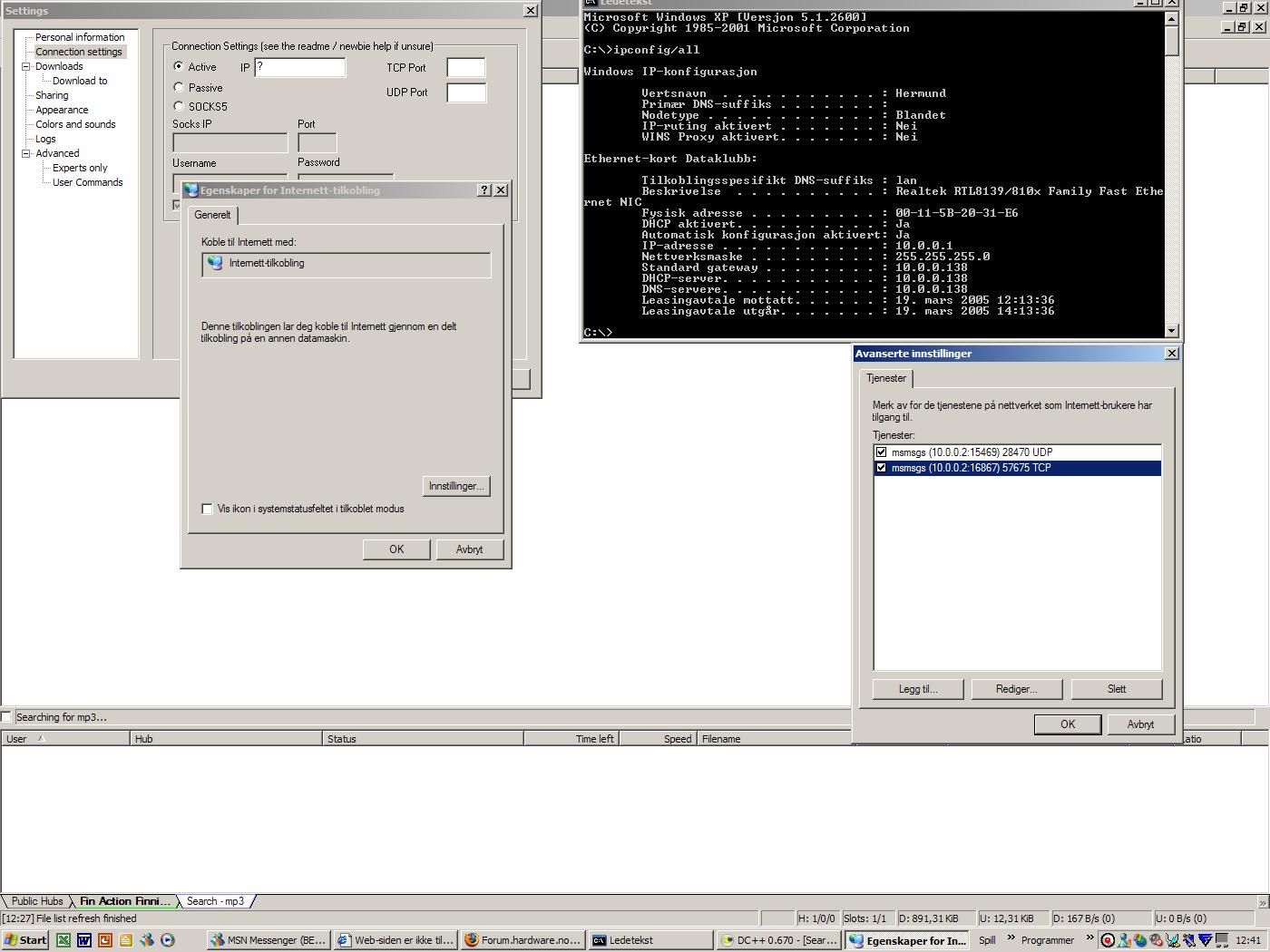The height and width of the screenshot is (952, 1270).
Task: Click Innstillinger... button
Action: click(x=456, y=486)
